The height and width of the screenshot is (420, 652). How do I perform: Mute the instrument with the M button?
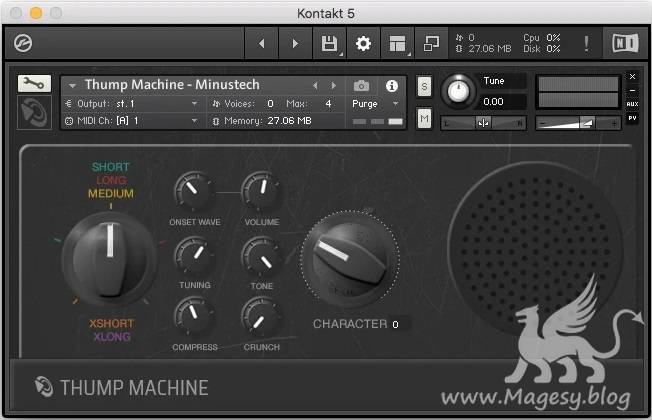424,119
